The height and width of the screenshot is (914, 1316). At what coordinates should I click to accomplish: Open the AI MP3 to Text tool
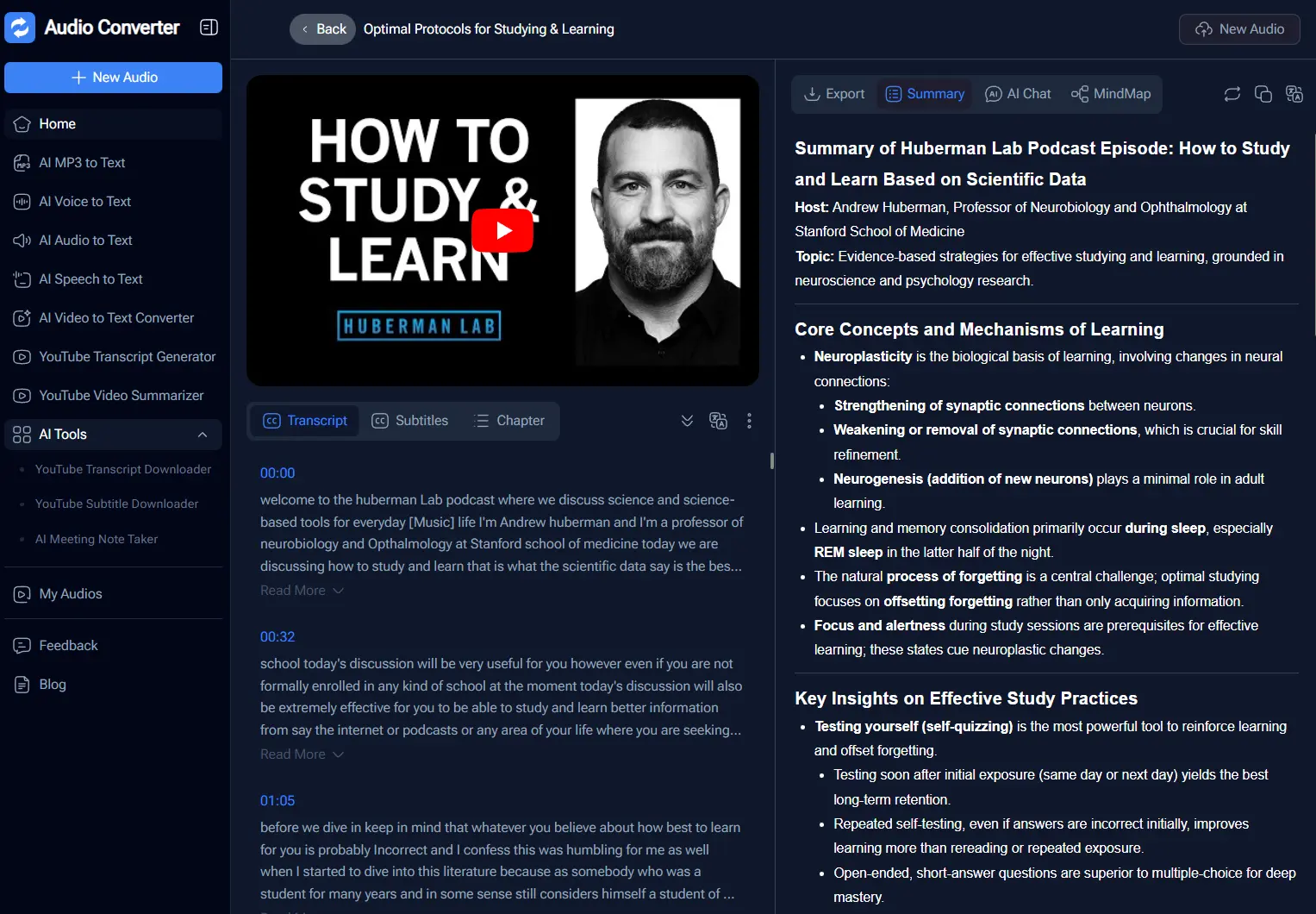click(x=82, y=162)
